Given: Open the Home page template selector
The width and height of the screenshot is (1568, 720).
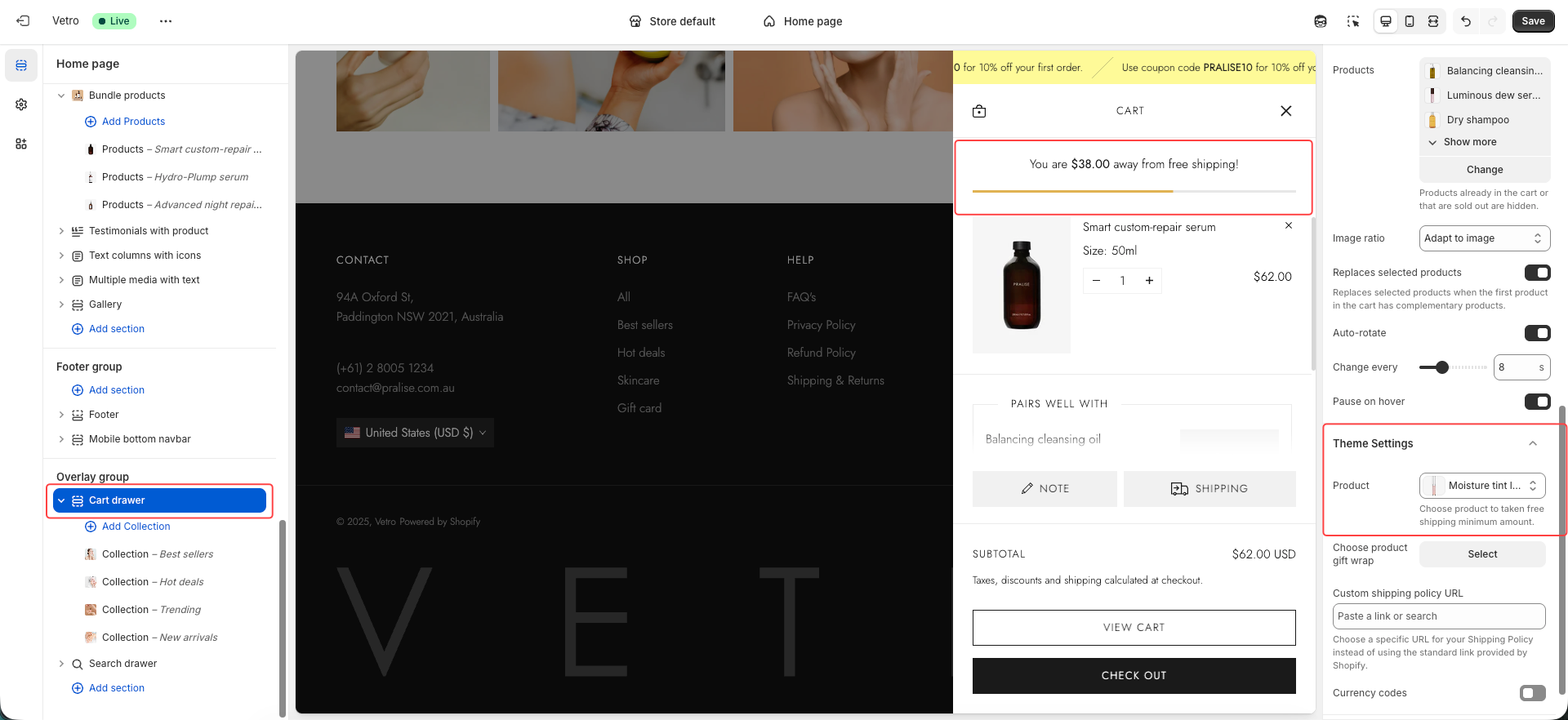Looking at the screenshot, I should point(803,21).
